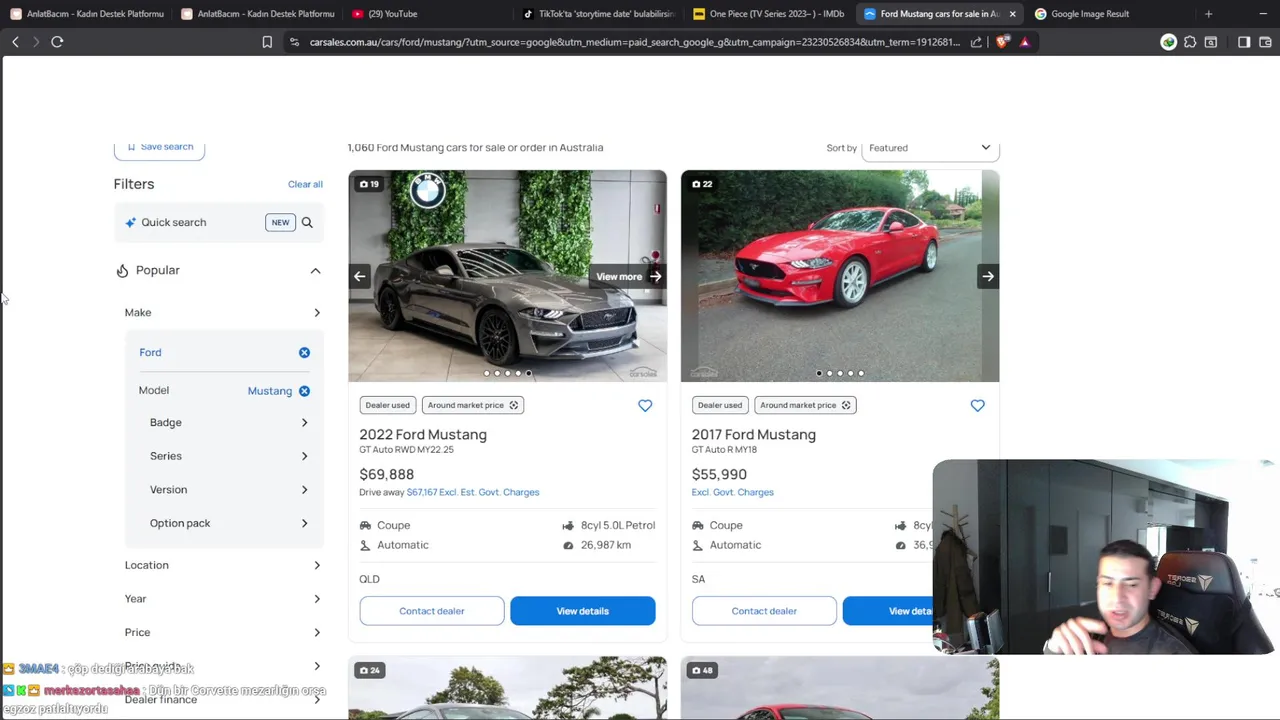This screenshot has height=720, width=1280.
Task: Close the Ford Mustang cars tab
Action: pyautogui.click(x=1012, y=14)
